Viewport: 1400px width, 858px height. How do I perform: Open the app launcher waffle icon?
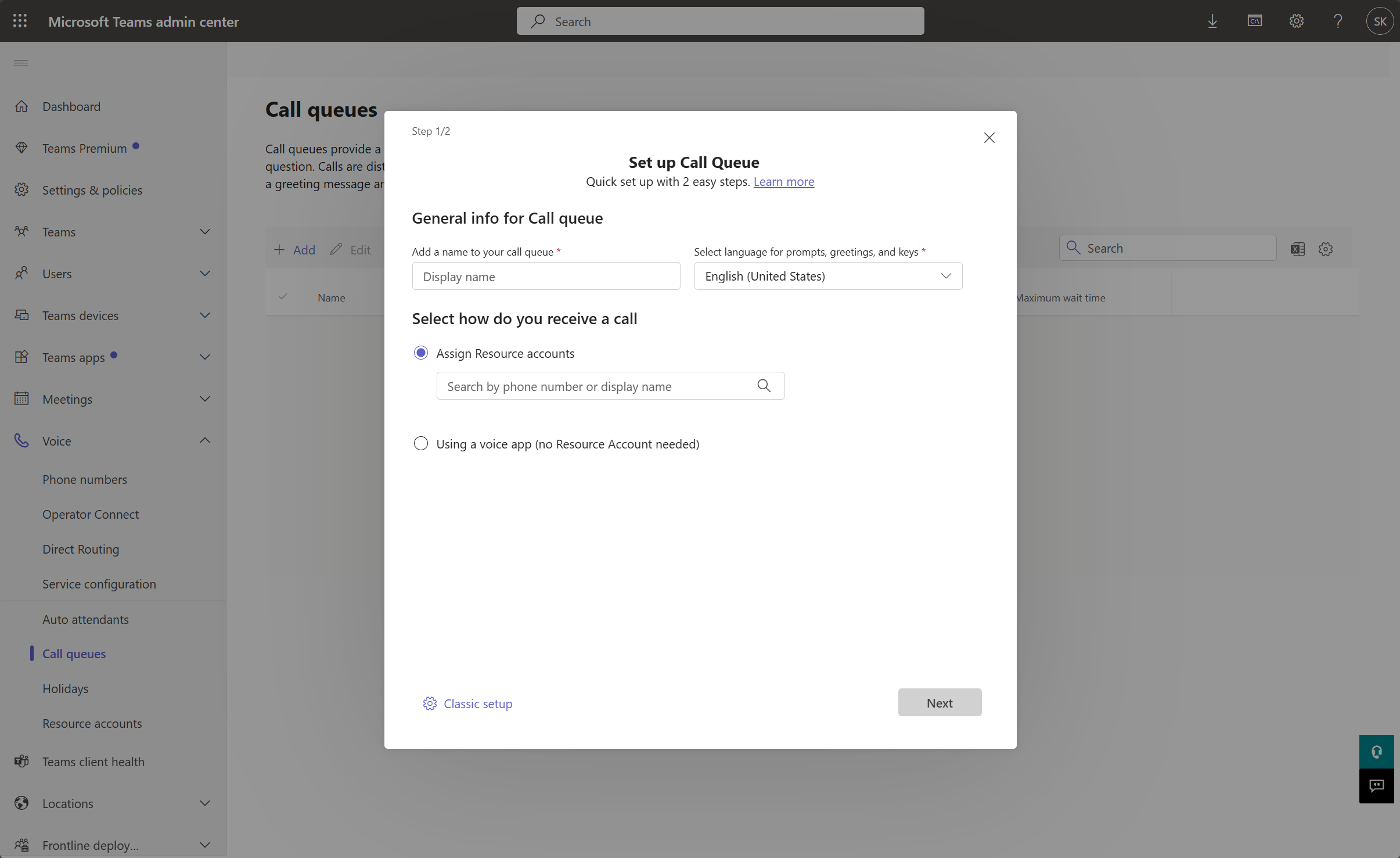pos(20,21)
